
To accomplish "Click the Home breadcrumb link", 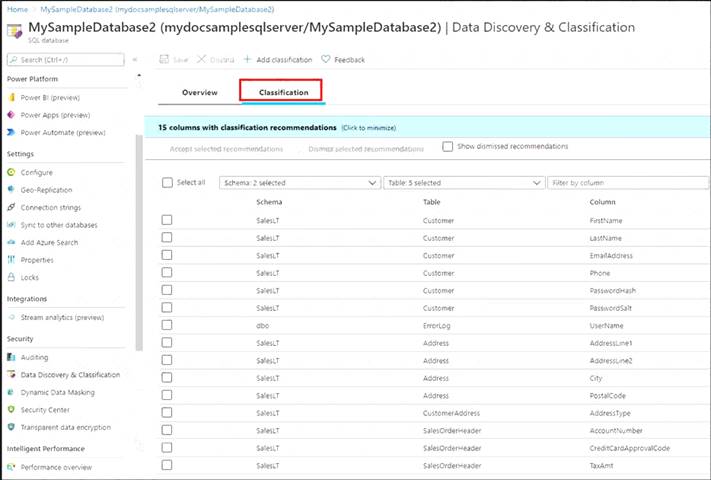I will pos(17,9).
